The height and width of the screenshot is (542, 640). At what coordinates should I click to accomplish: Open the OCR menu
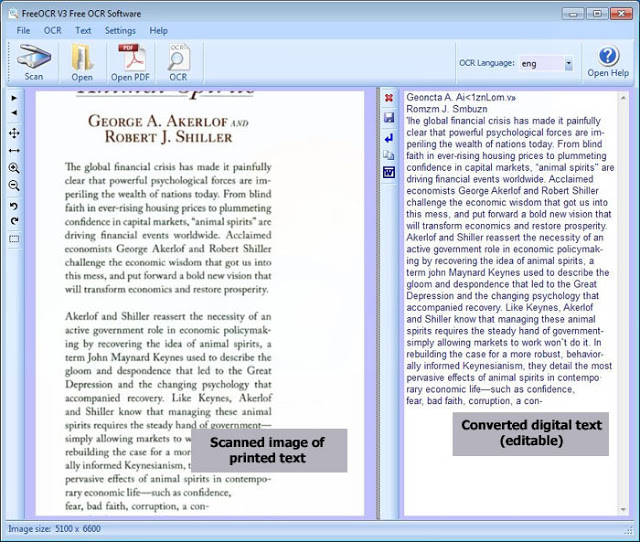[53, 31]
